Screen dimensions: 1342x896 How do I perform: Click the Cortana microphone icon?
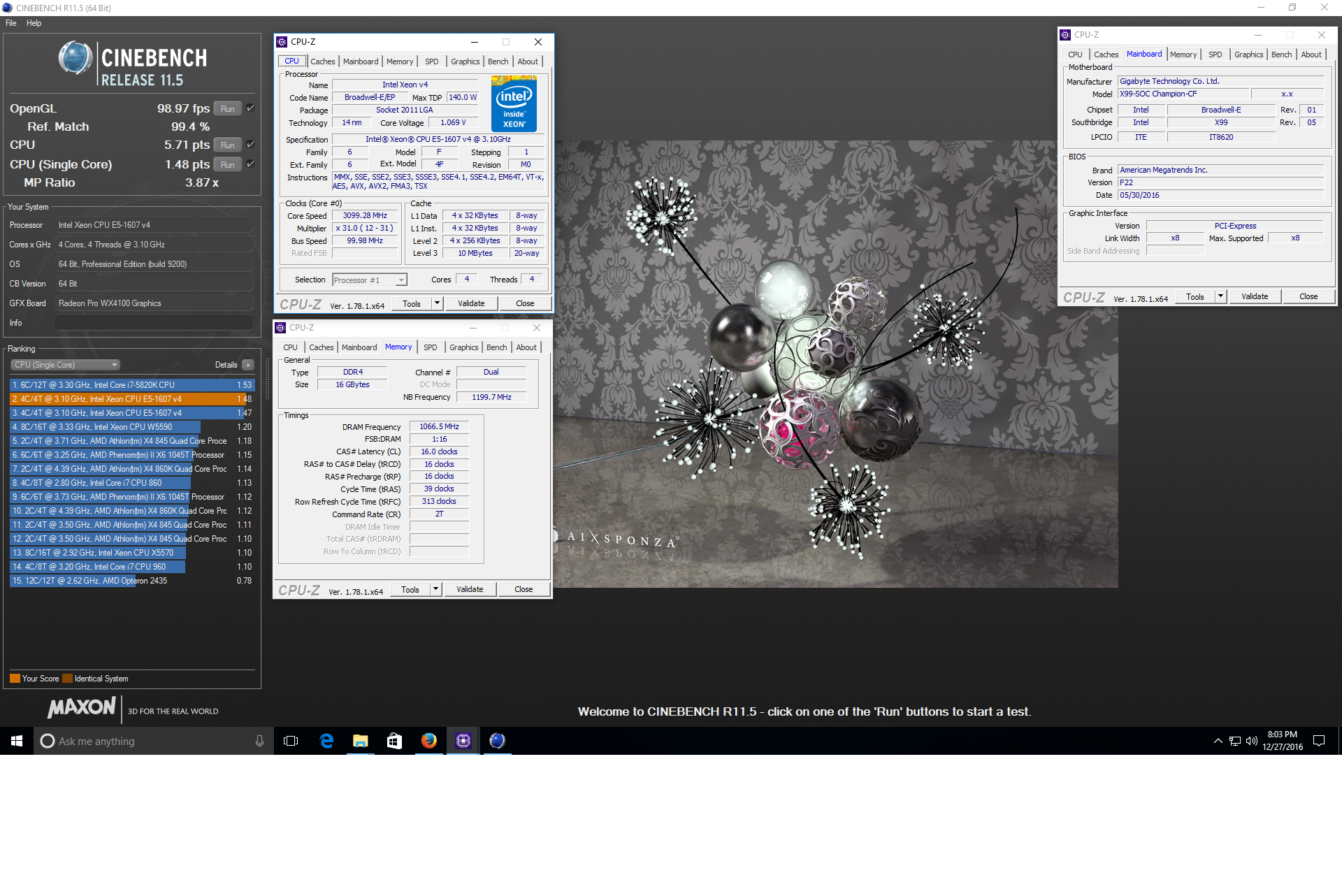259,741
